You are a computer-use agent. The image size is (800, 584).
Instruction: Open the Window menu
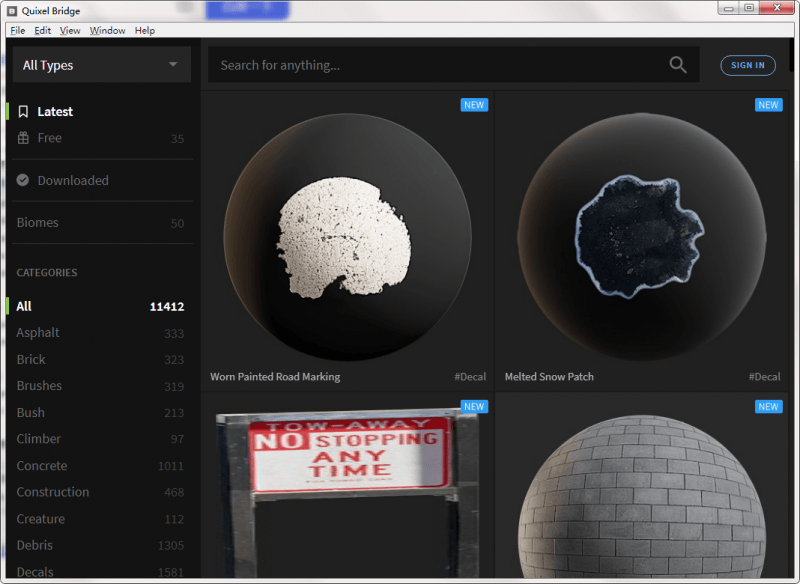[107, 31]
